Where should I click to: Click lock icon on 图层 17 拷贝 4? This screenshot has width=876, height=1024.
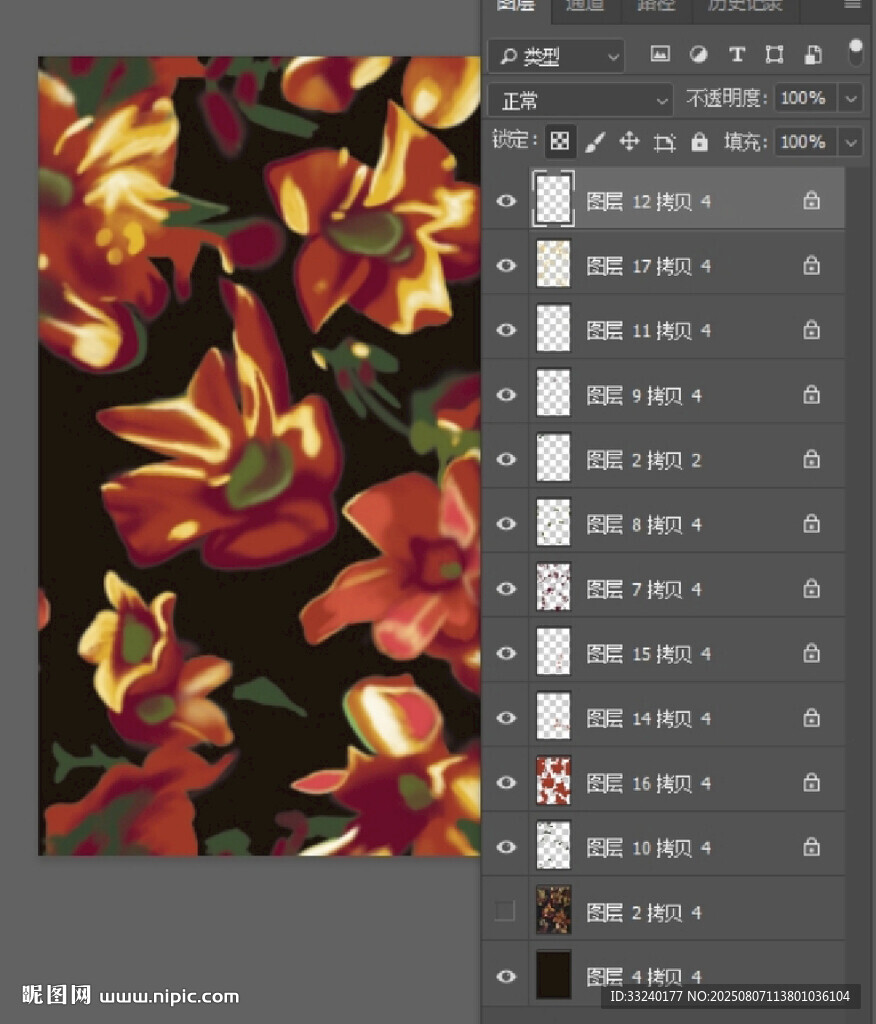[x=811, y=265]
